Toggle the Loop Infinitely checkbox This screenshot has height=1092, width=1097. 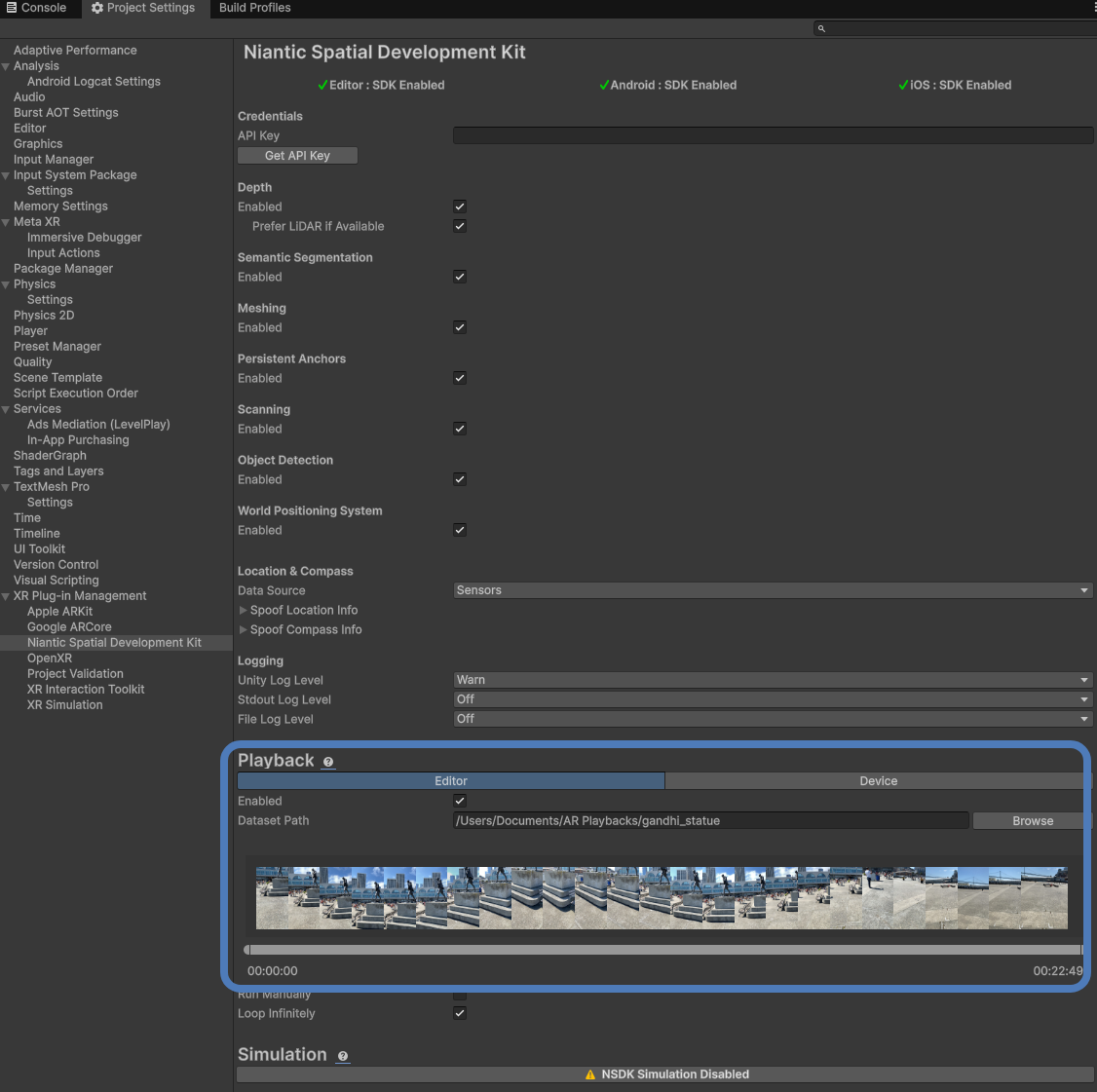(x=459, y=1012)
